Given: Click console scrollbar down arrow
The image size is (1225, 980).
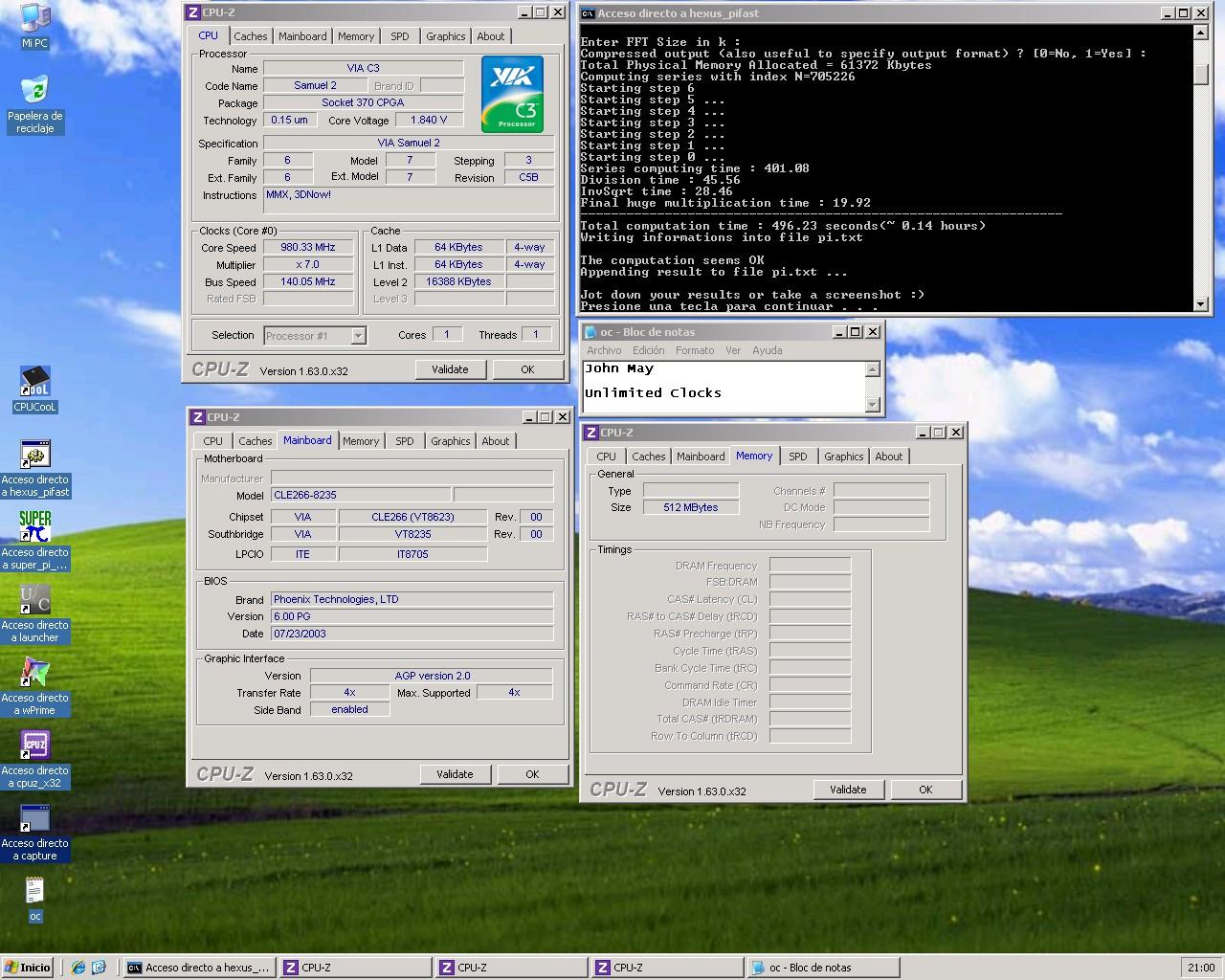Looking at the screenshot, I should click(x=1201, y=304).
